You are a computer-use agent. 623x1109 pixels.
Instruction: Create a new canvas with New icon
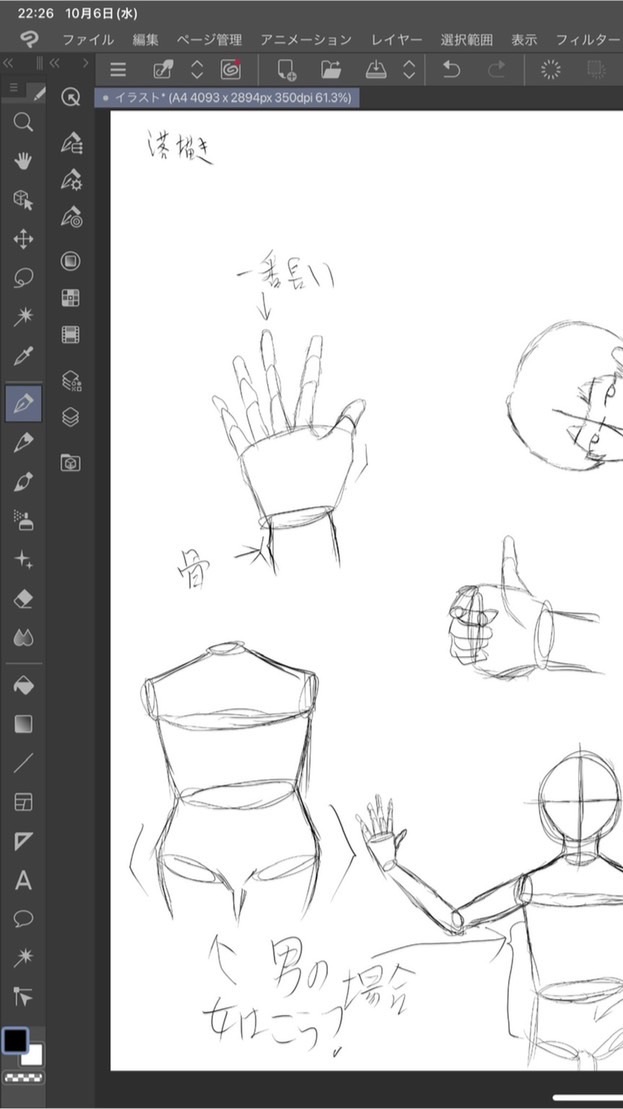point(286,69)
